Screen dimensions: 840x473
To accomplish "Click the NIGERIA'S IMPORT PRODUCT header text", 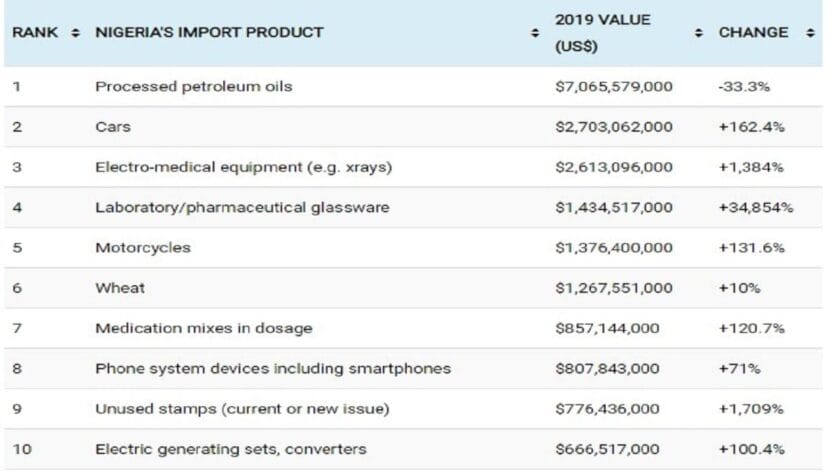I will pos(209,32).
